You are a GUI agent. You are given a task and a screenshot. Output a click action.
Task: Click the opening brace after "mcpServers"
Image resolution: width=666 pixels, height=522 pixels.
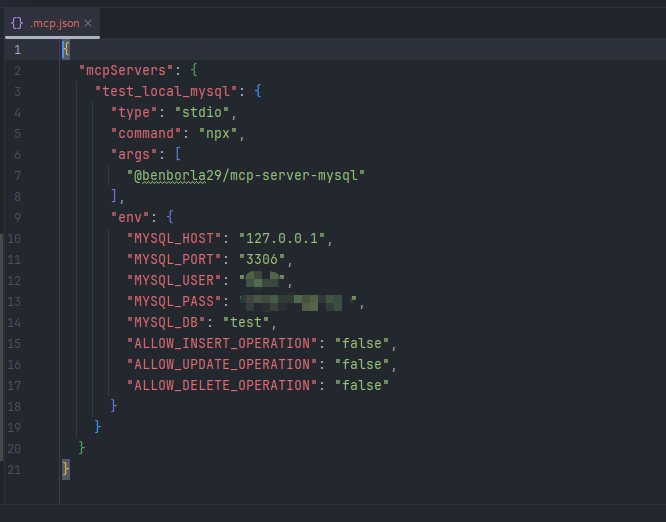tap(194, 71)
